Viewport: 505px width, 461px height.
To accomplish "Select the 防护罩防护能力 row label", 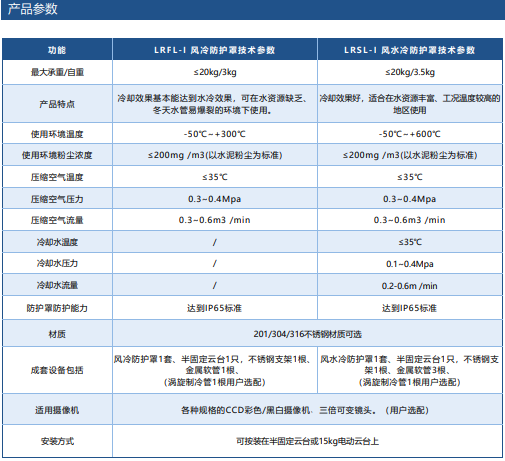I will pyautogui.click(x=57, y=308).
